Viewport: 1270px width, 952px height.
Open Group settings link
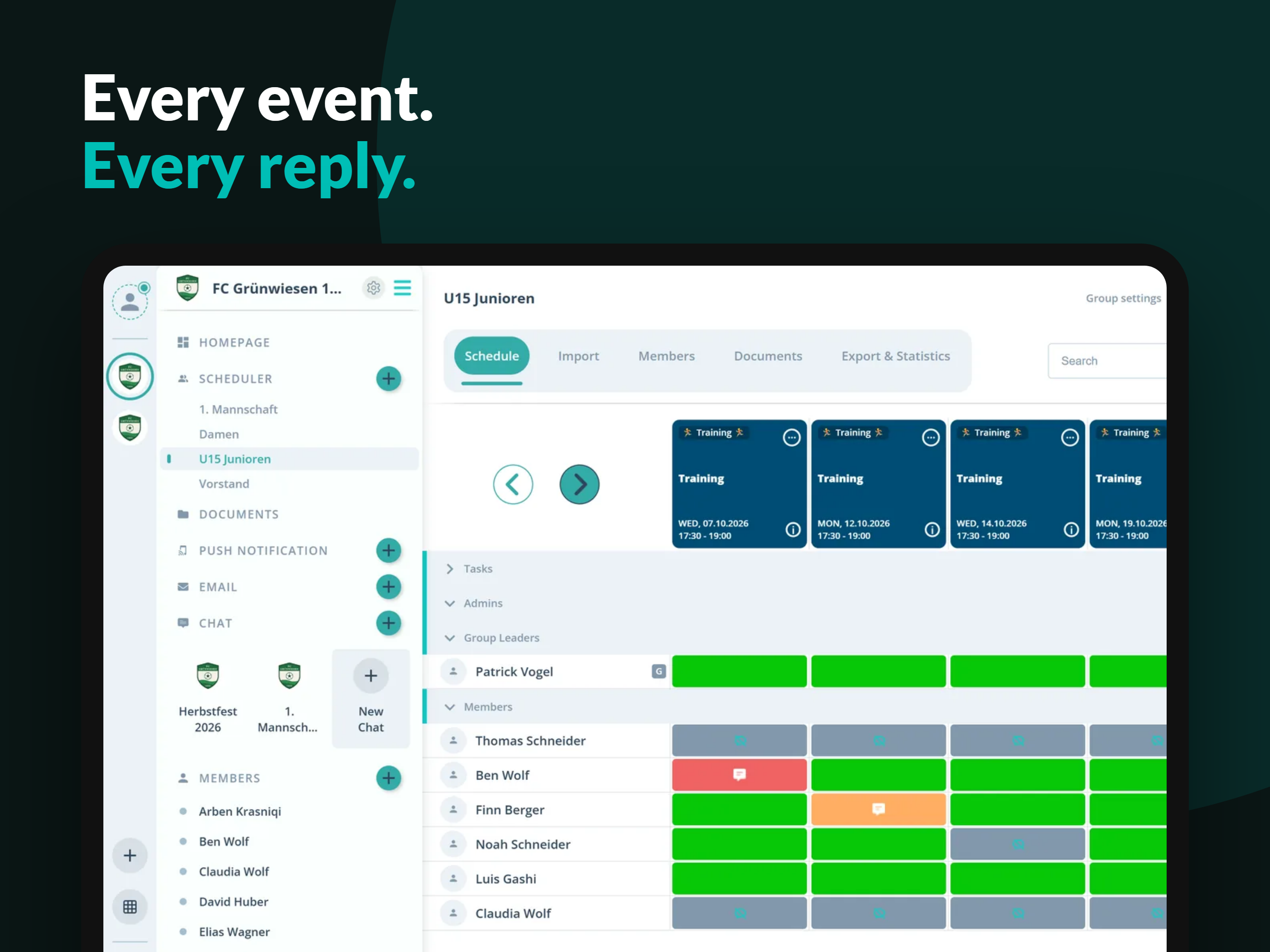[1123, 298]
